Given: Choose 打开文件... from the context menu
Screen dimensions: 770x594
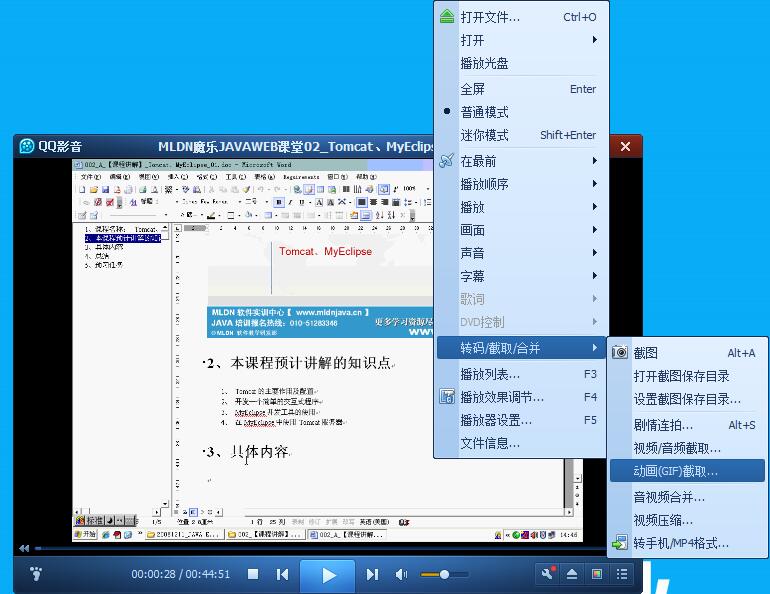Looking at the screenshot, I should coord(522,17).
